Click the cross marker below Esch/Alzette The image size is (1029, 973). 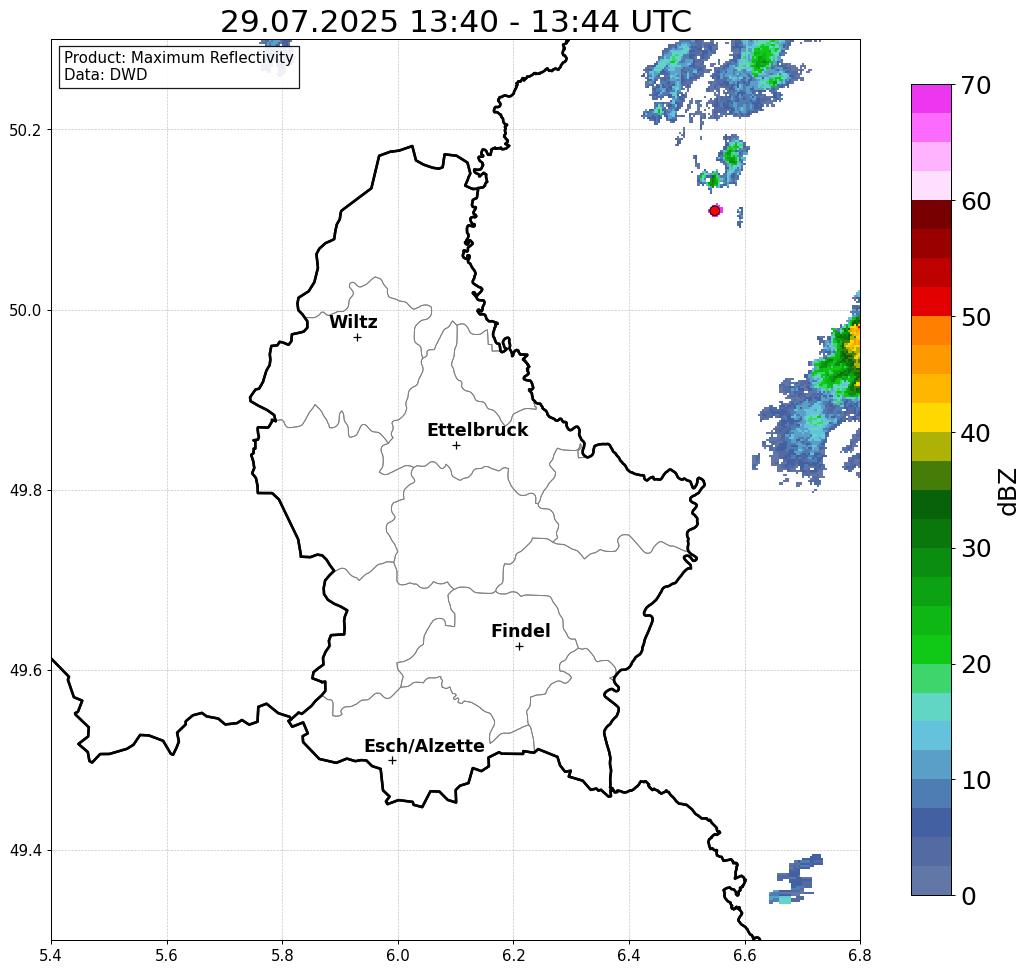pyautogui.click(x=392, y=761)
